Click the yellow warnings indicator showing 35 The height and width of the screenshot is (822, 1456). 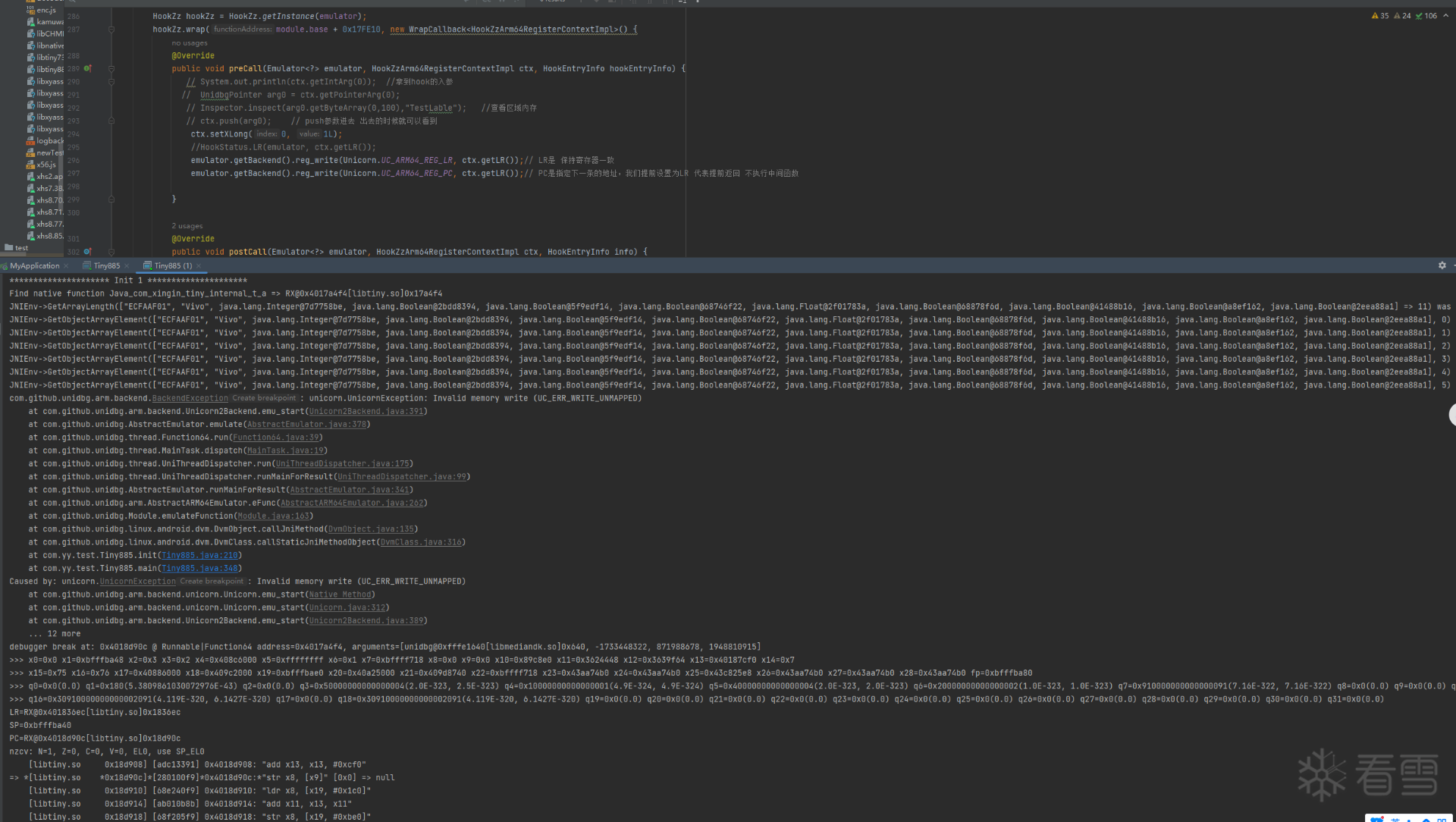(x=1380, y=16)
